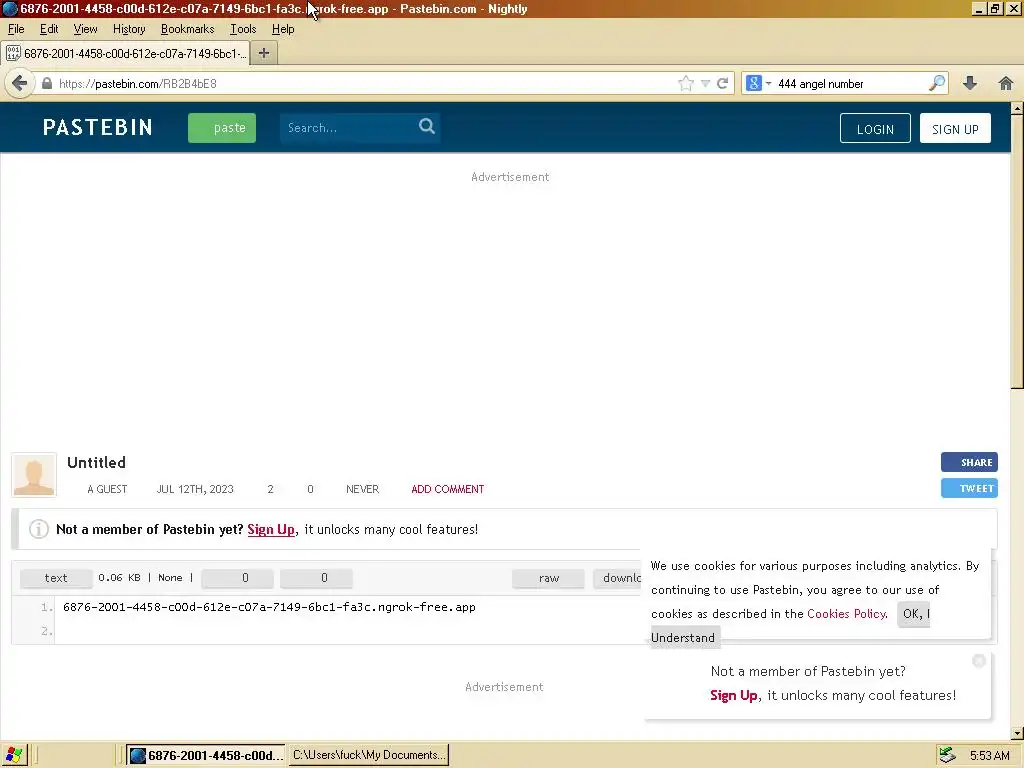1024x768 pixels.
Task: Switch to the 6876-2001-4458 taskbar button
Action: coord(206,756)
